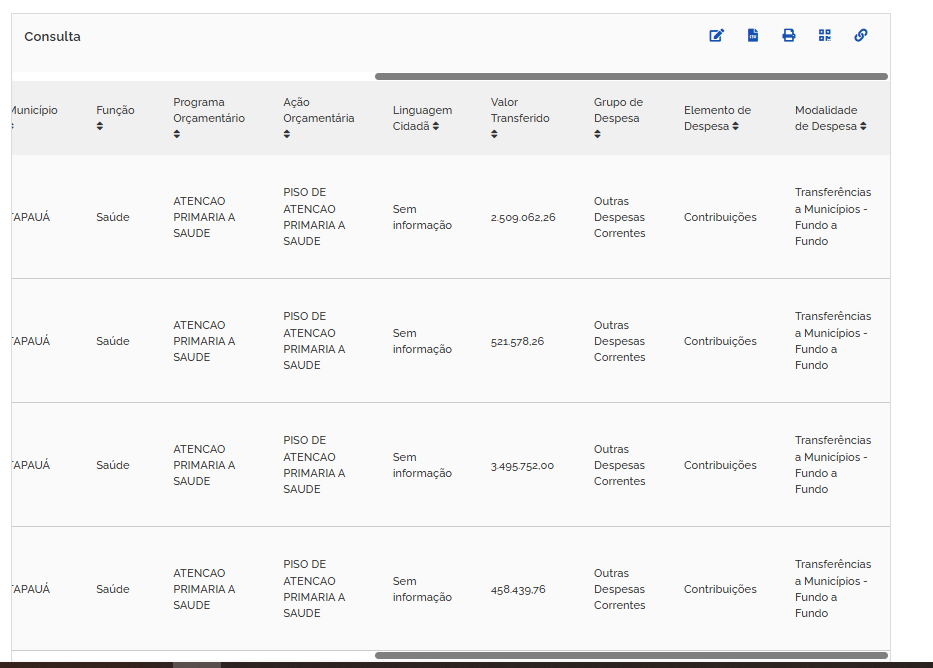Sort by the Linguagem Cidadã column arrows
Screen dimensions: 933x668
click(436, 126)
